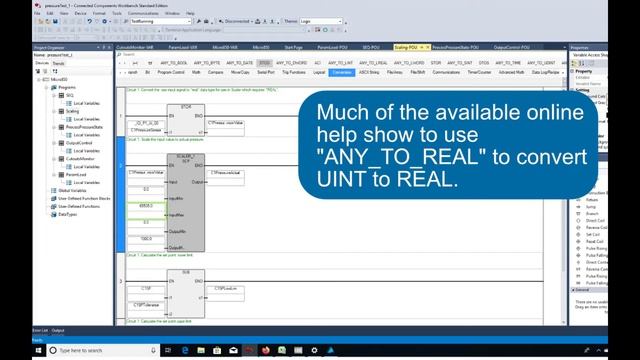Select the SUB block on rung 3

click(186, 293)
